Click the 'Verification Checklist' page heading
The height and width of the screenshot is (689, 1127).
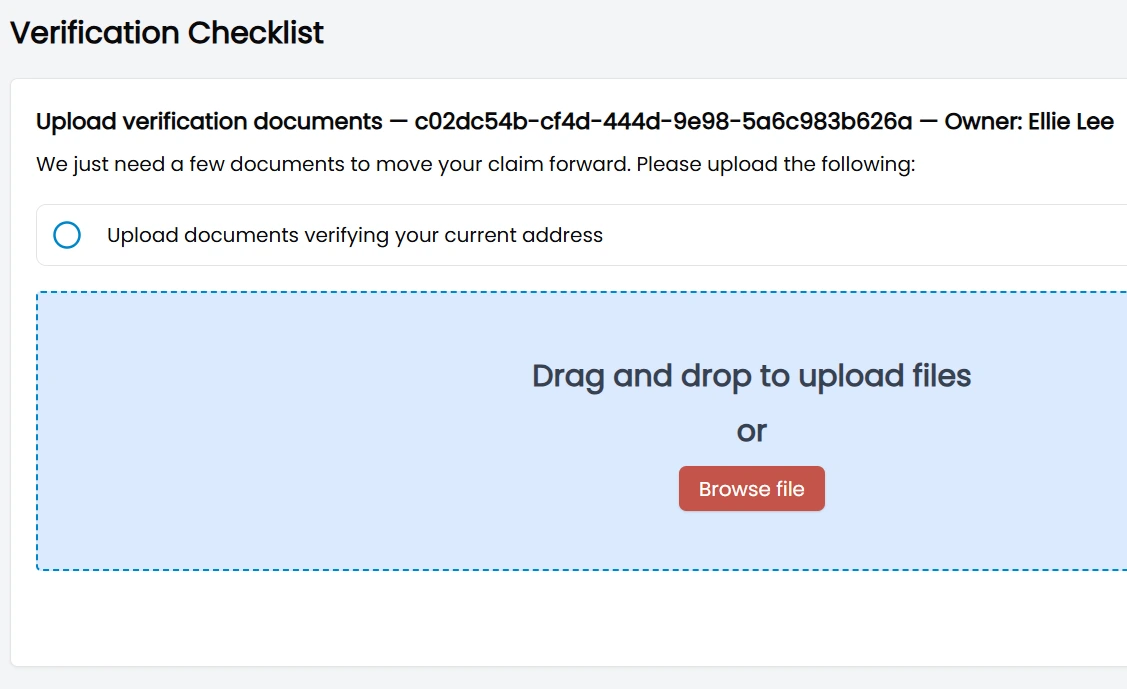pos(167,32)
